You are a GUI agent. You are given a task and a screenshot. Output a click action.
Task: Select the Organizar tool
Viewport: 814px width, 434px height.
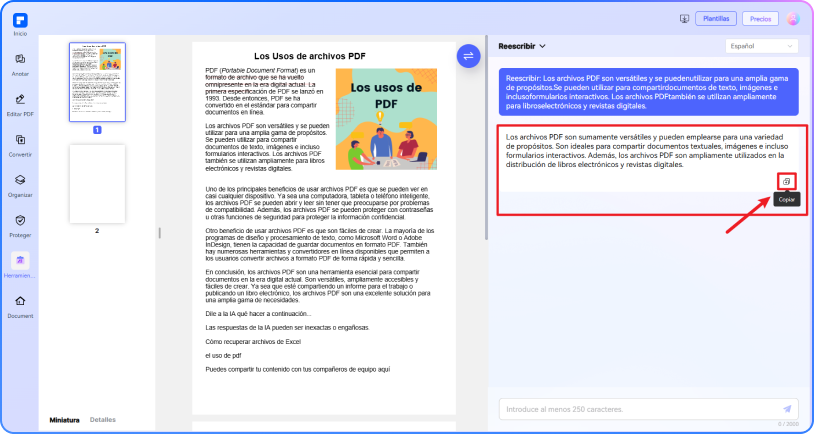click(20, 180)
